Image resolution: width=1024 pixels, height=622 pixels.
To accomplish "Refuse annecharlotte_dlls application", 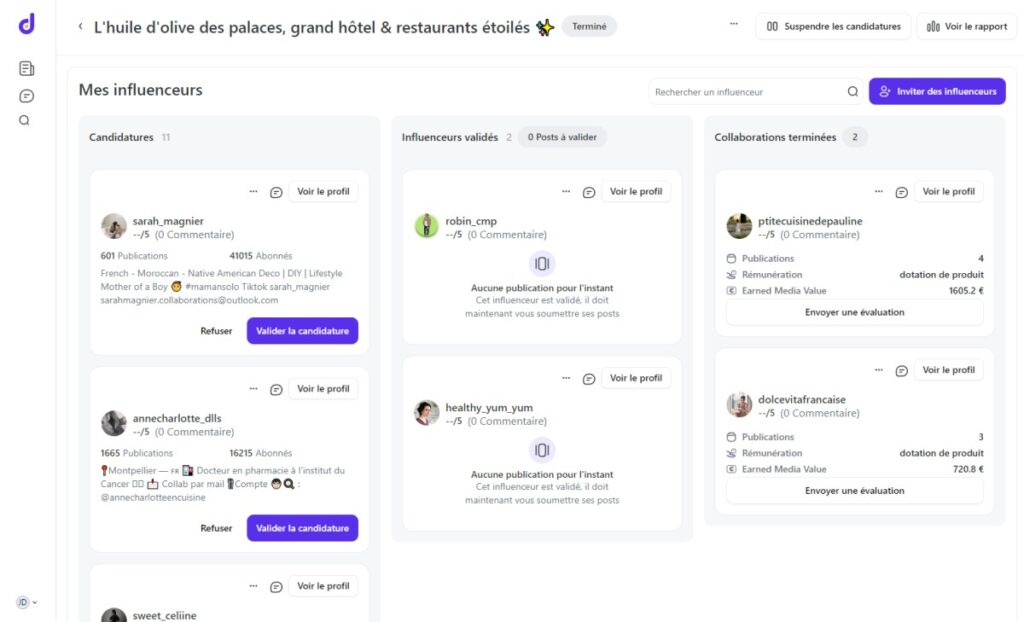I will [216, 528].
